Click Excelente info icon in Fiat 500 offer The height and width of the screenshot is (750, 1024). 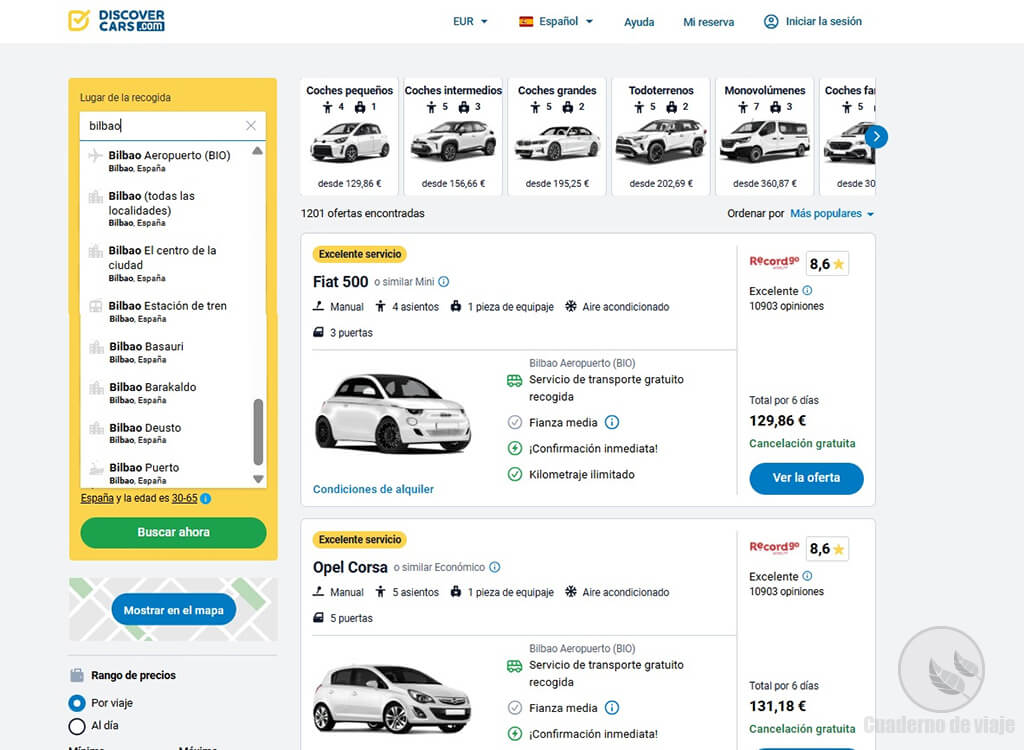point(807,291)
